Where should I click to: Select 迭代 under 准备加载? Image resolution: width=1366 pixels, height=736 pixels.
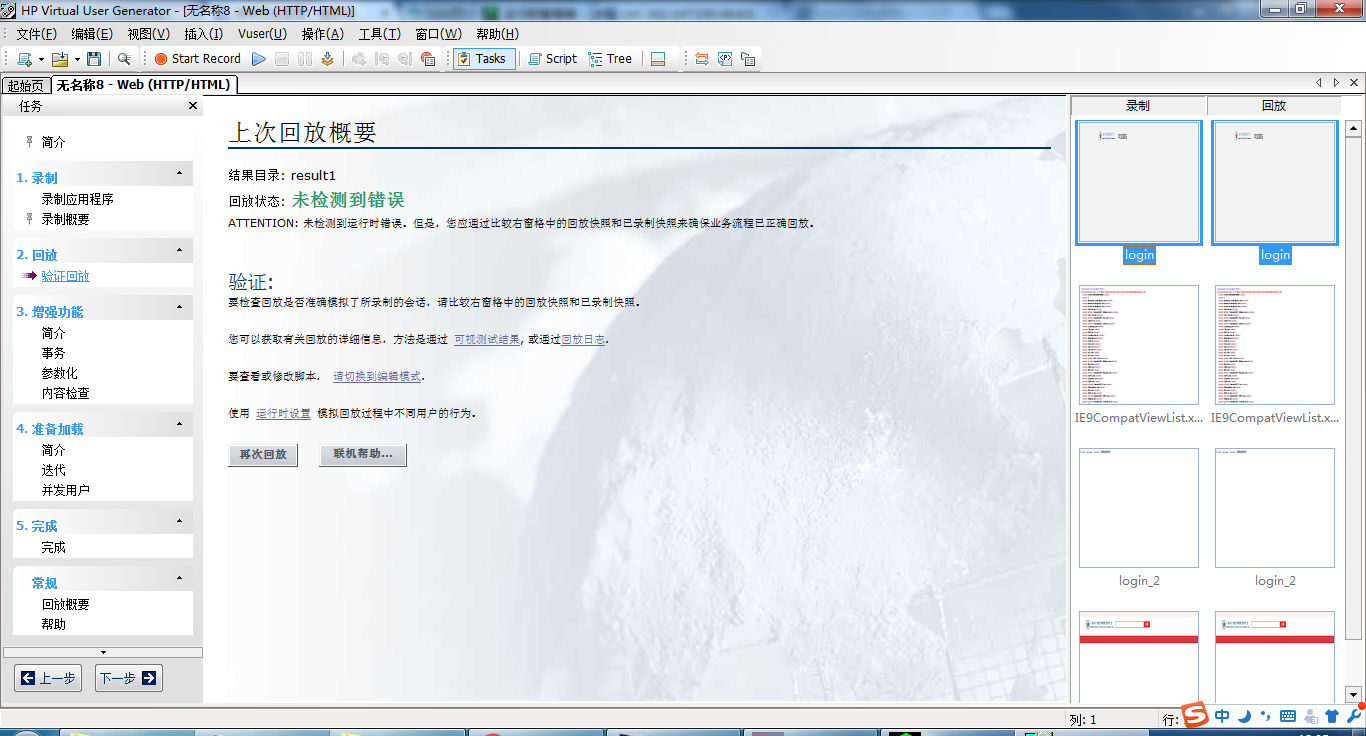[x=54, y=470]
